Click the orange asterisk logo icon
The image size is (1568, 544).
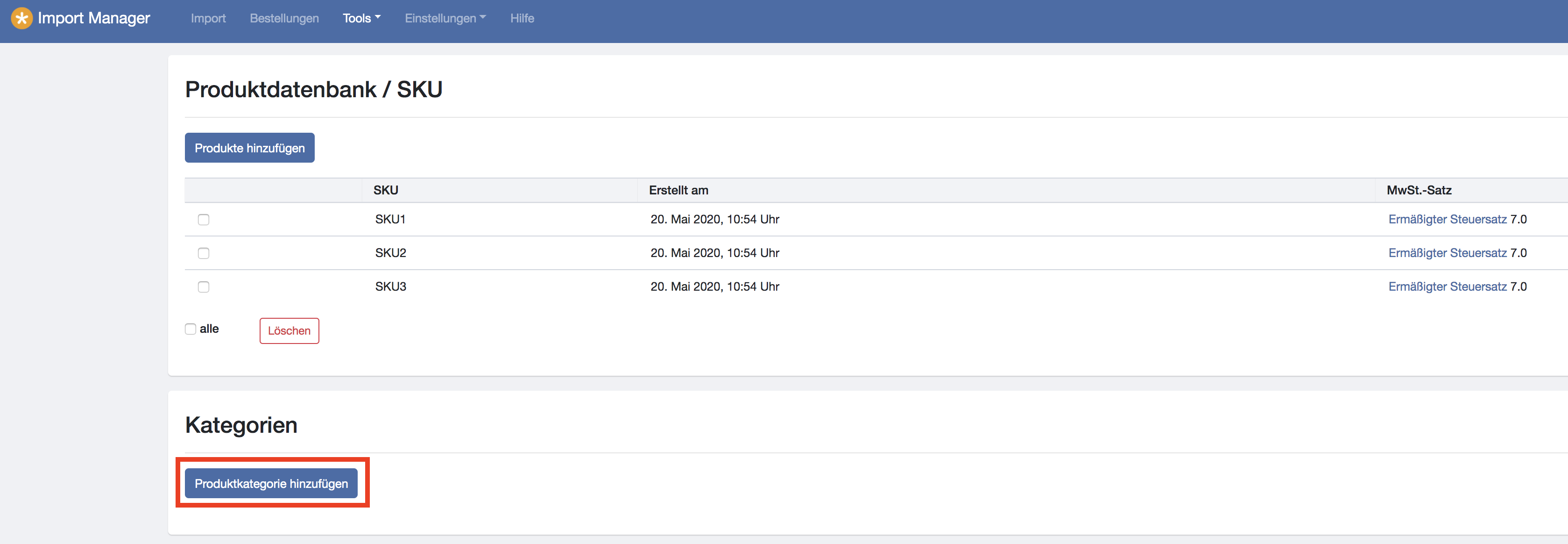(x=22, y=18)
